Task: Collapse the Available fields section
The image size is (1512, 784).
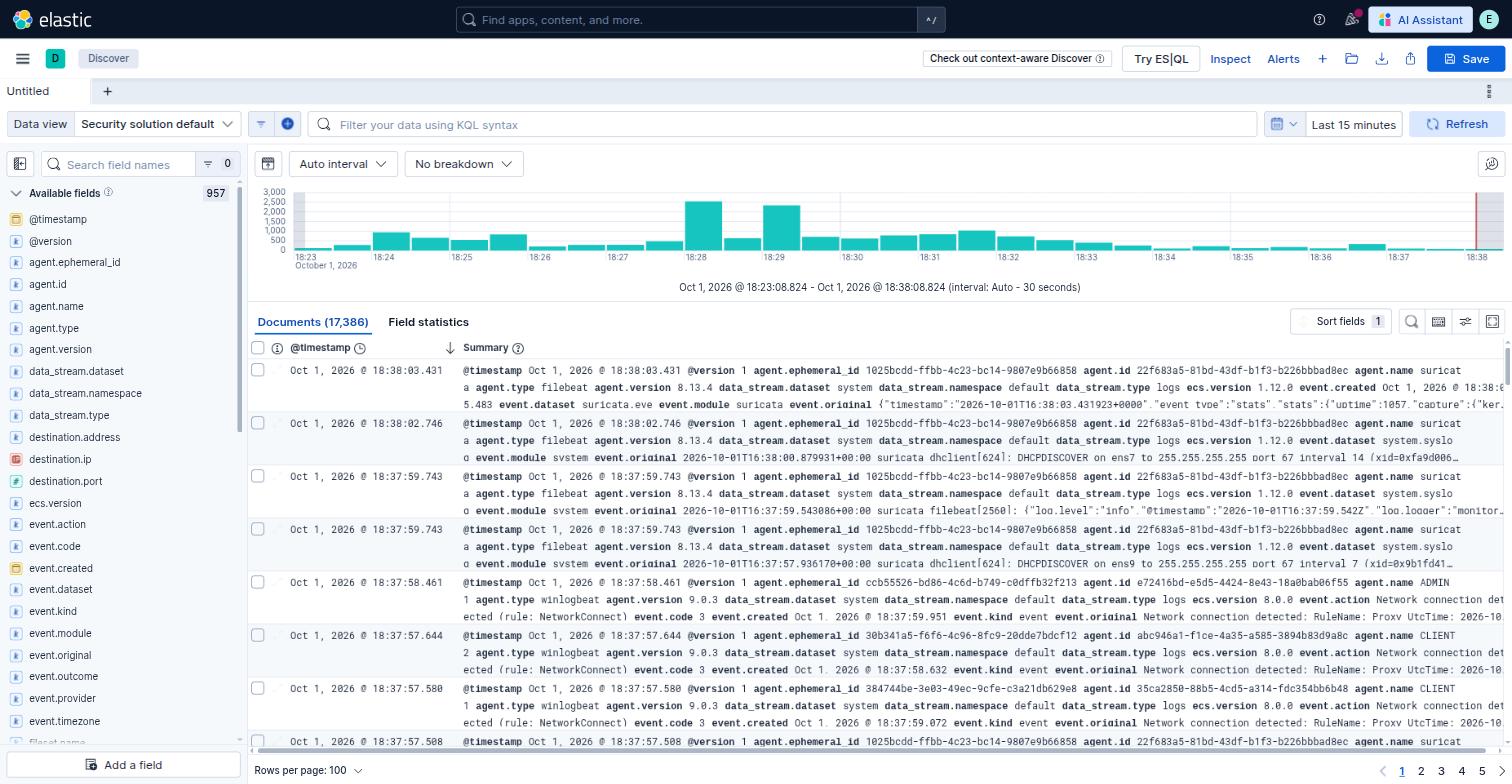Action: pos(16,193)
